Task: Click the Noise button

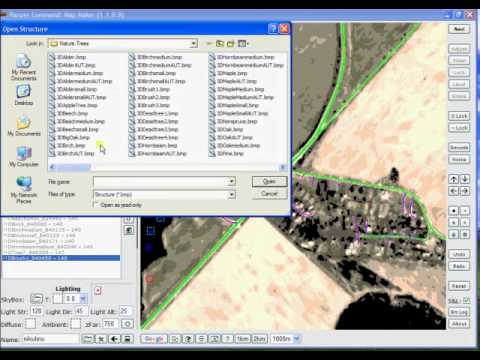Action: pos(459,159)
